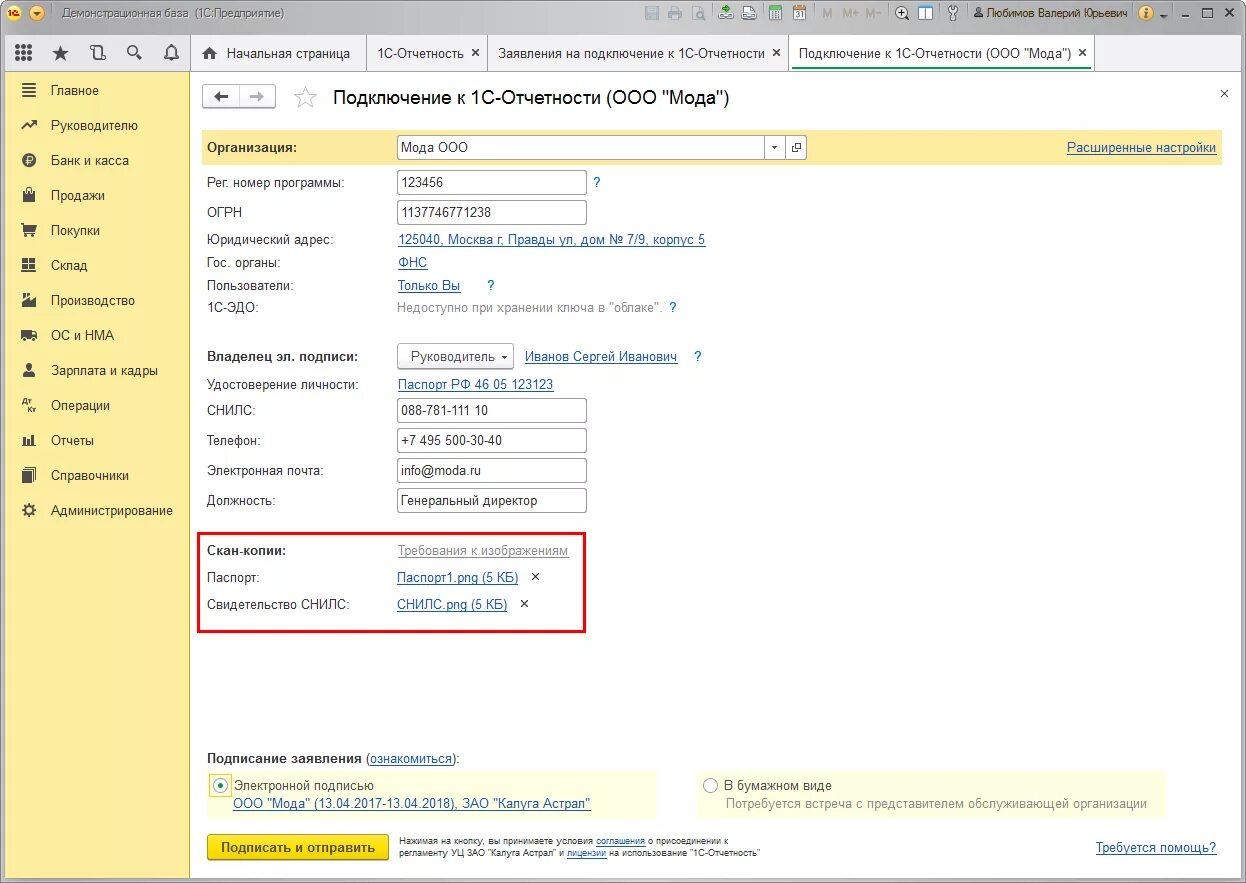
Task: Click the window panels layout icon
Action: 926,13
